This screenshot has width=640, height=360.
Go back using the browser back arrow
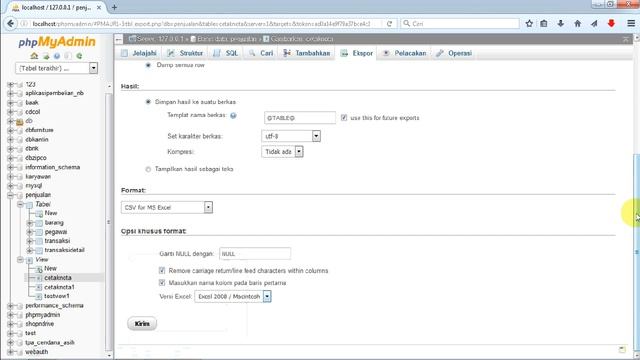11,24
